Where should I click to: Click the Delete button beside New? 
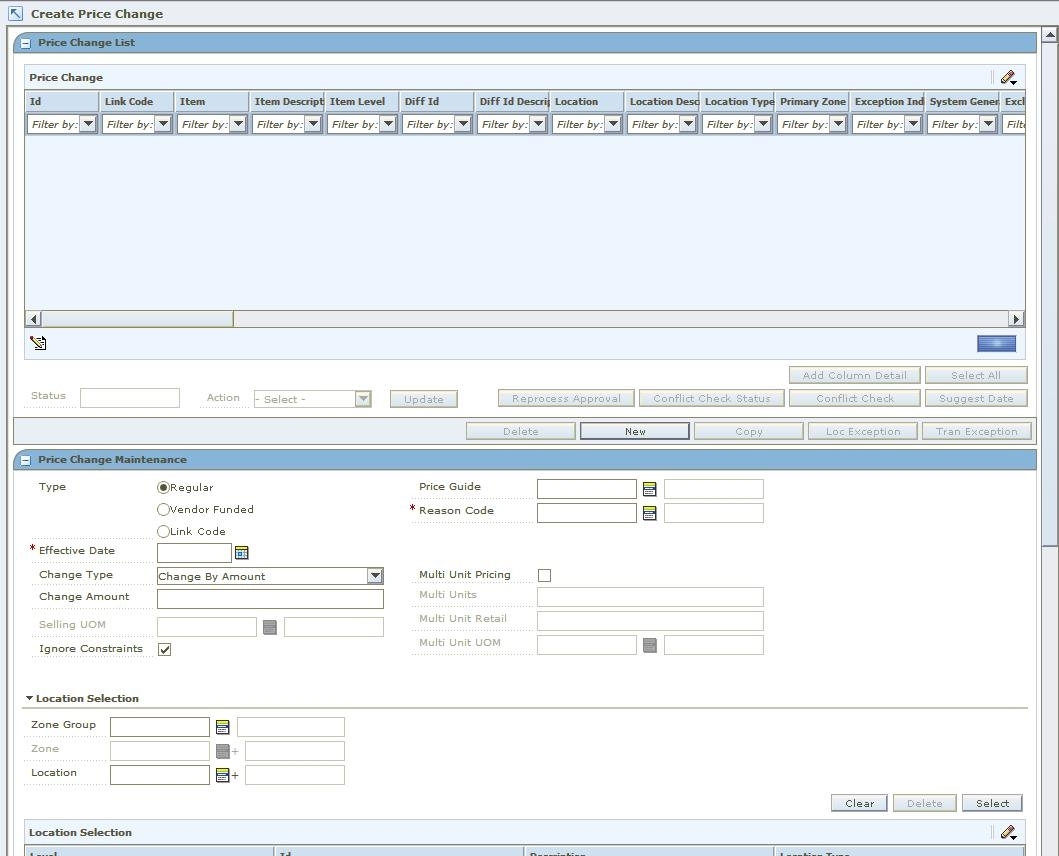click(x=521, y=431)
